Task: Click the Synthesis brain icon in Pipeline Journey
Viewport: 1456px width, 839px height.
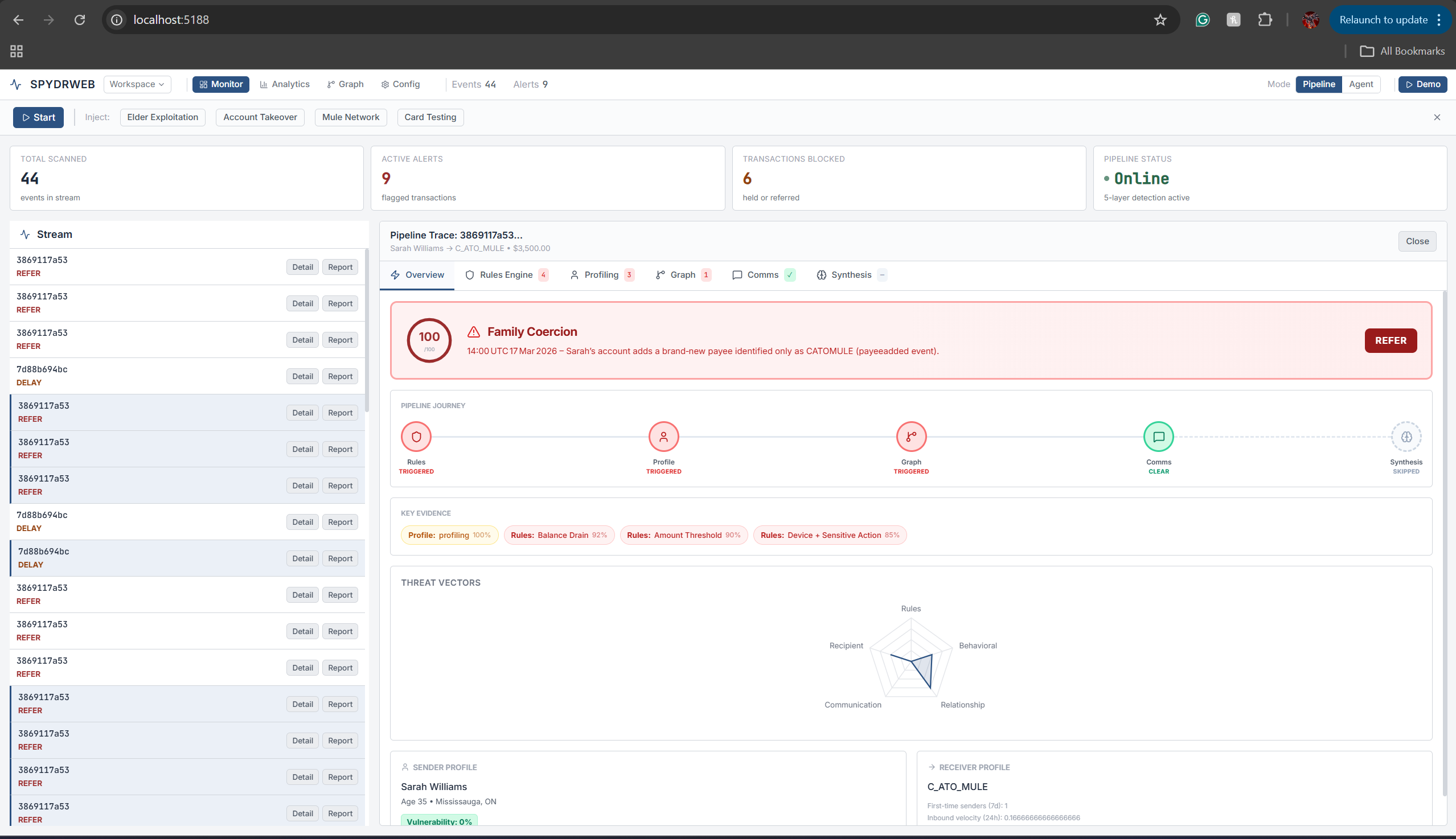Action: [1406, 437]
